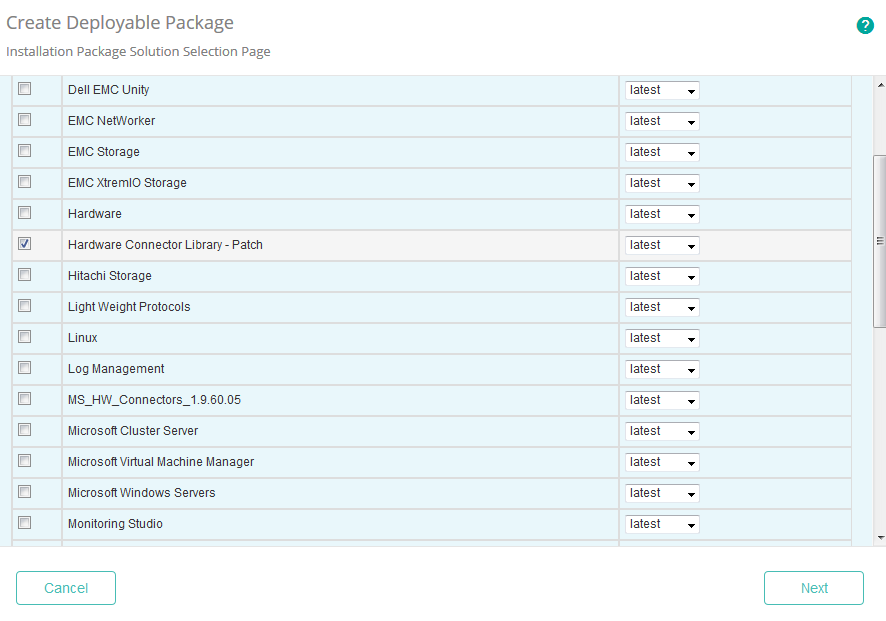Click the Next button
886x621 pixels.
813,588
